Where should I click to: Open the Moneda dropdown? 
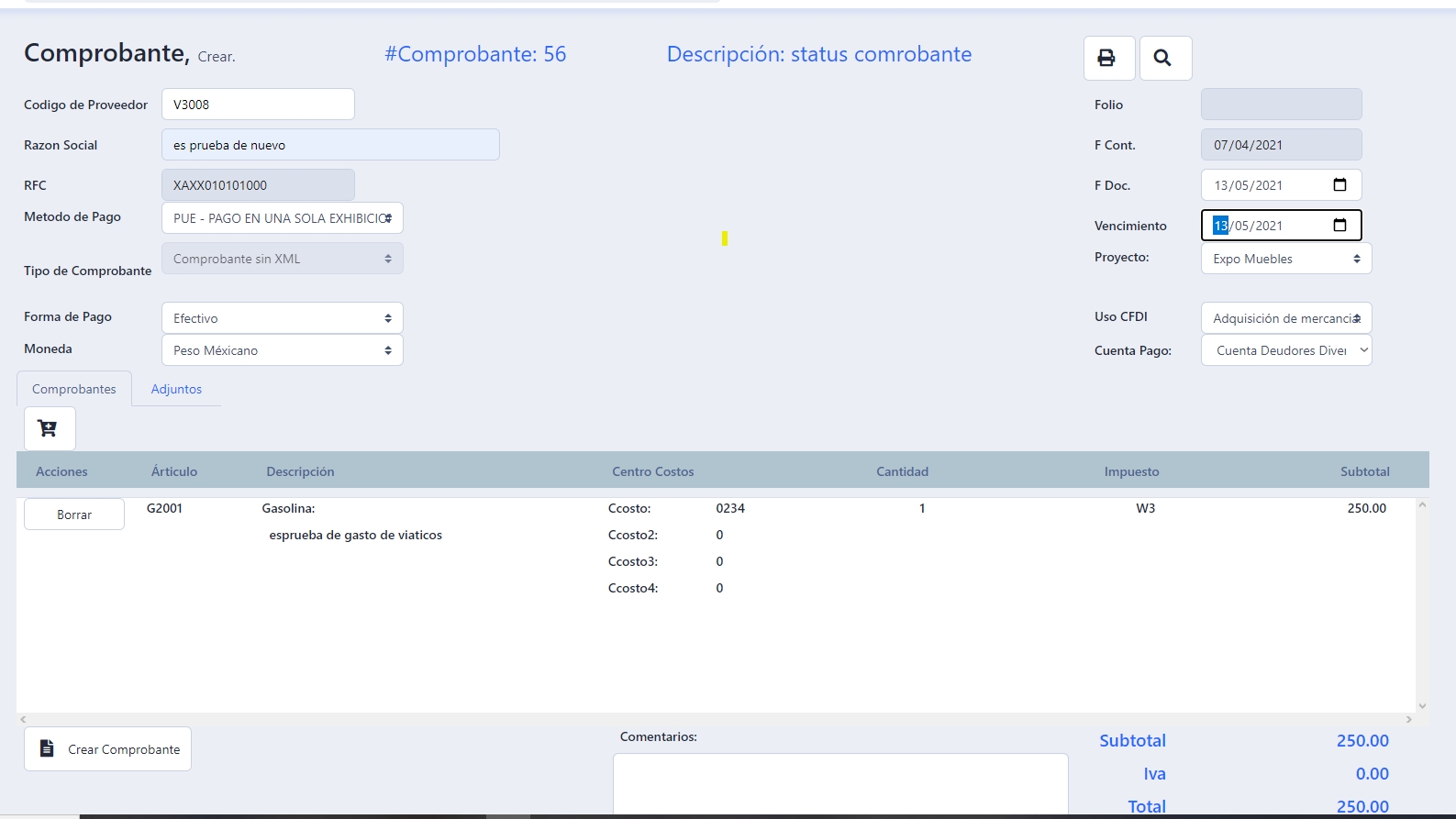pyautogui.click(x=282, y=350)
